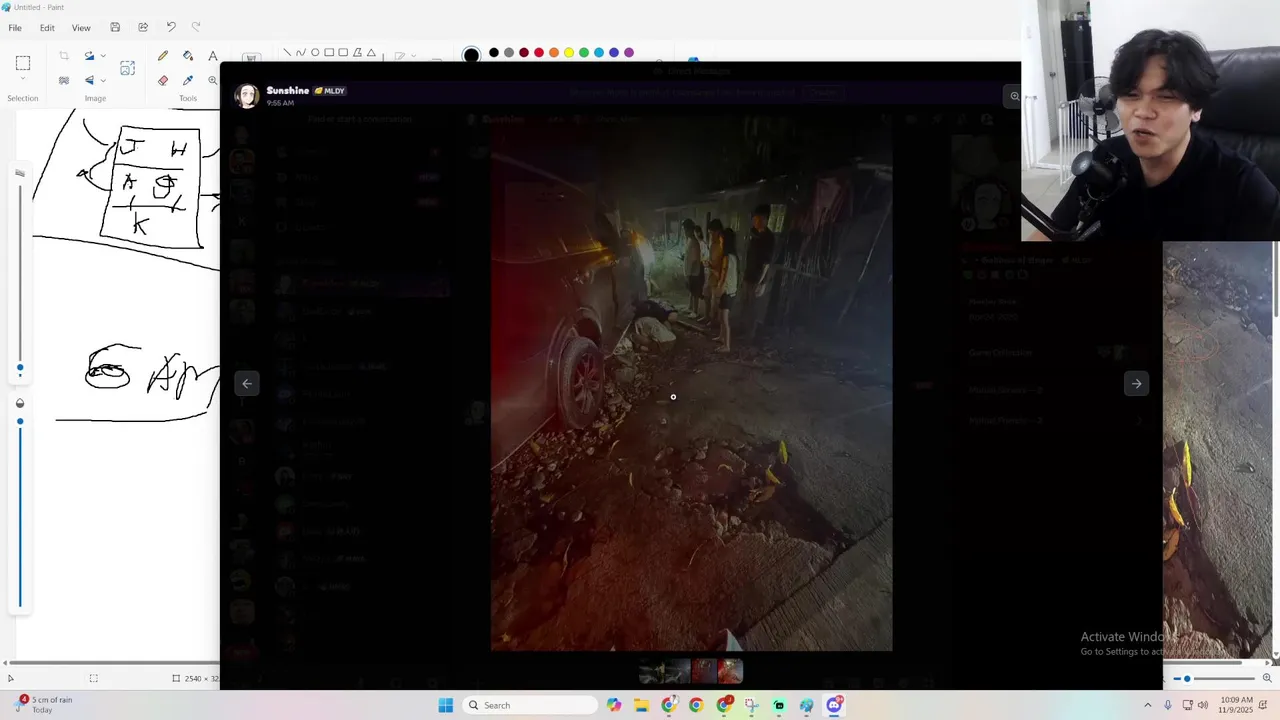Click the microphone tray icon
Screen dimensions: 1280x720
click(x=1167, y=705)
